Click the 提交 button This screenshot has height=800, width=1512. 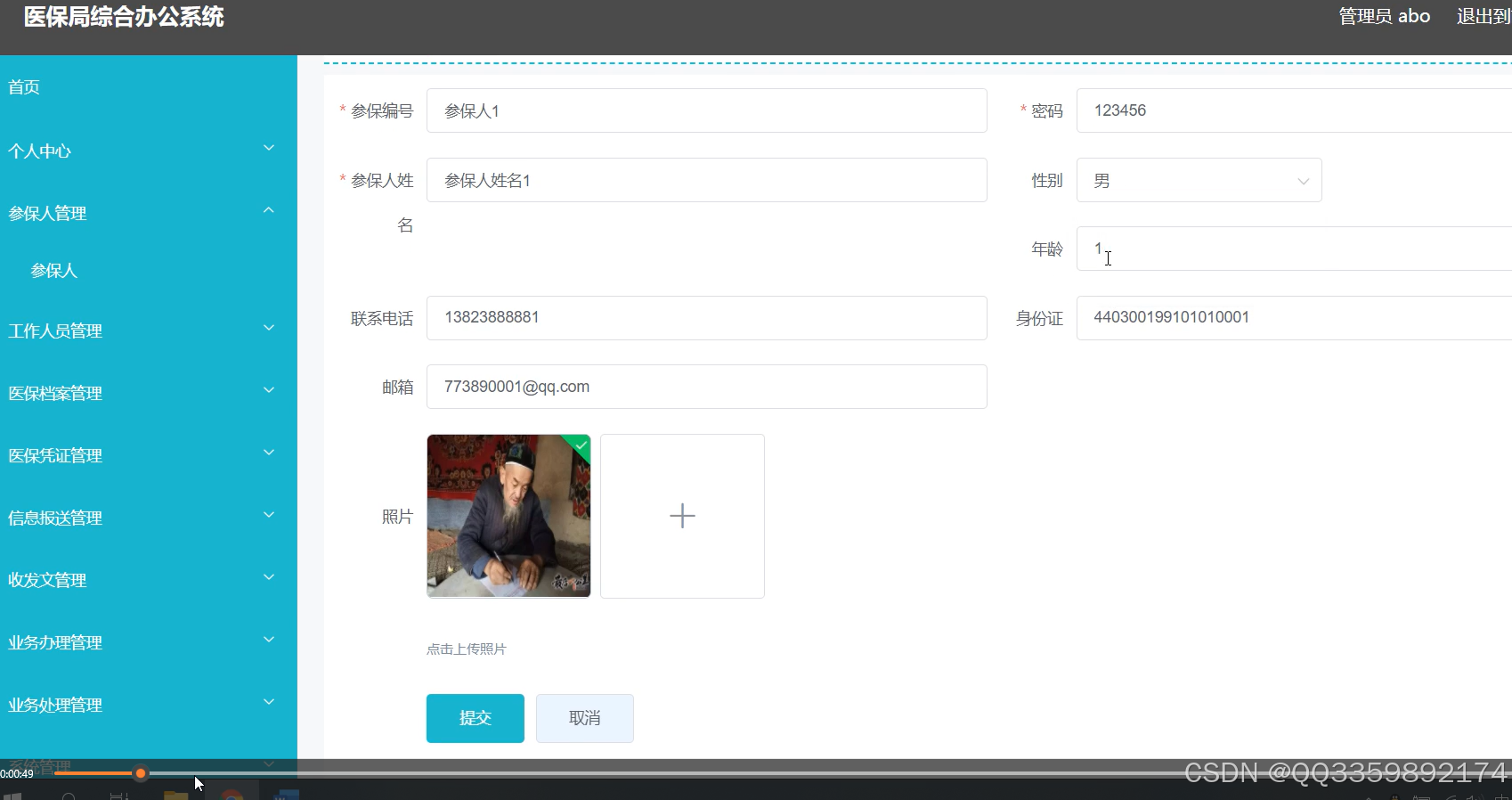[476, 718]
